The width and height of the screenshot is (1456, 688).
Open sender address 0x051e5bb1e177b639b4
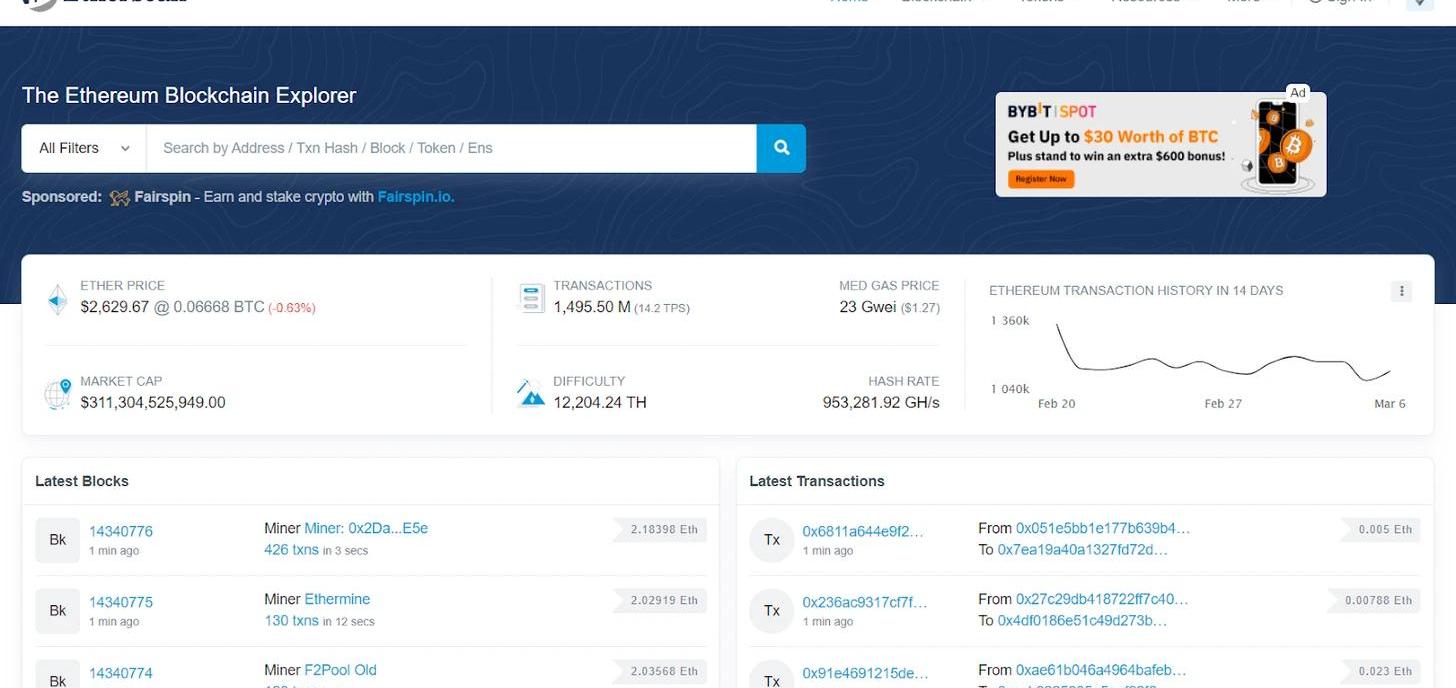[x=1103, y=528]
